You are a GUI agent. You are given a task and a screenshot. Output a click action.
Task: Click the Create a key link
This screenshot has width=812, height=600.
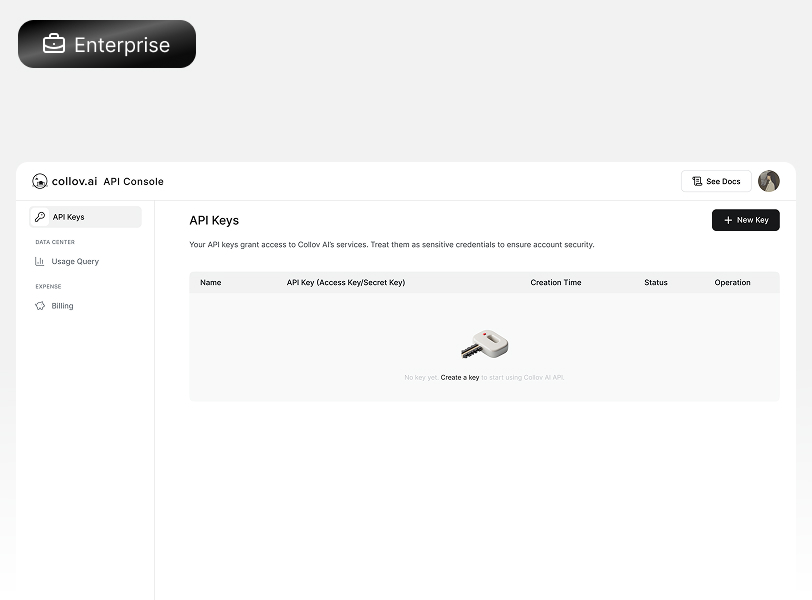pos(459,377)
